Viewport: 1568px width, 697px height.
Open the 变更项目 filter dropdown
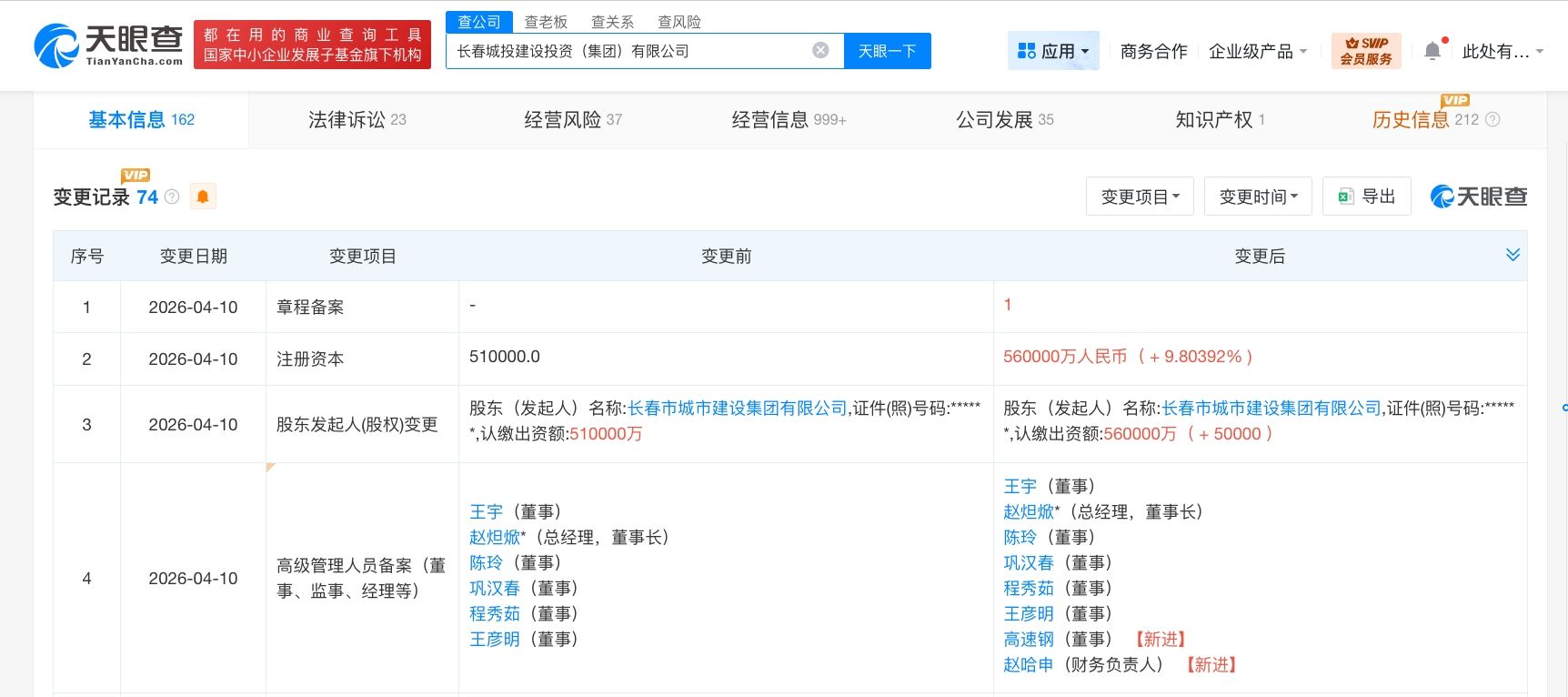pos(1140,197)
